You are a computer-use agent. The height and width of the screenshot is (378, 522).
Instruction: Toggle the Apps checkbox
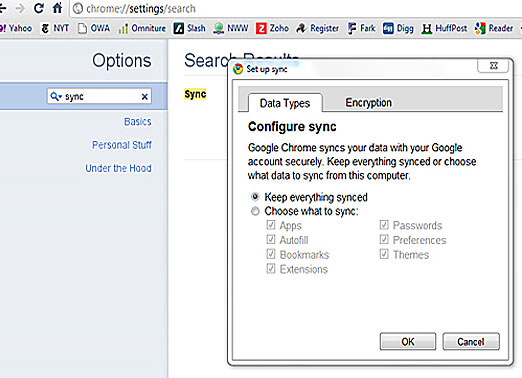[271, 225]
